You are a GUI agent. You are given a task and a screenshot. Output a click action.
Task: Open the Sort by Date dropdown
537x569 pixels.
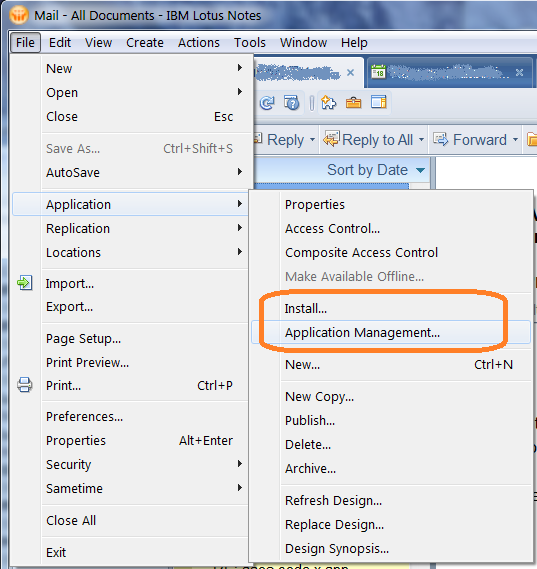tap(421, 170)
